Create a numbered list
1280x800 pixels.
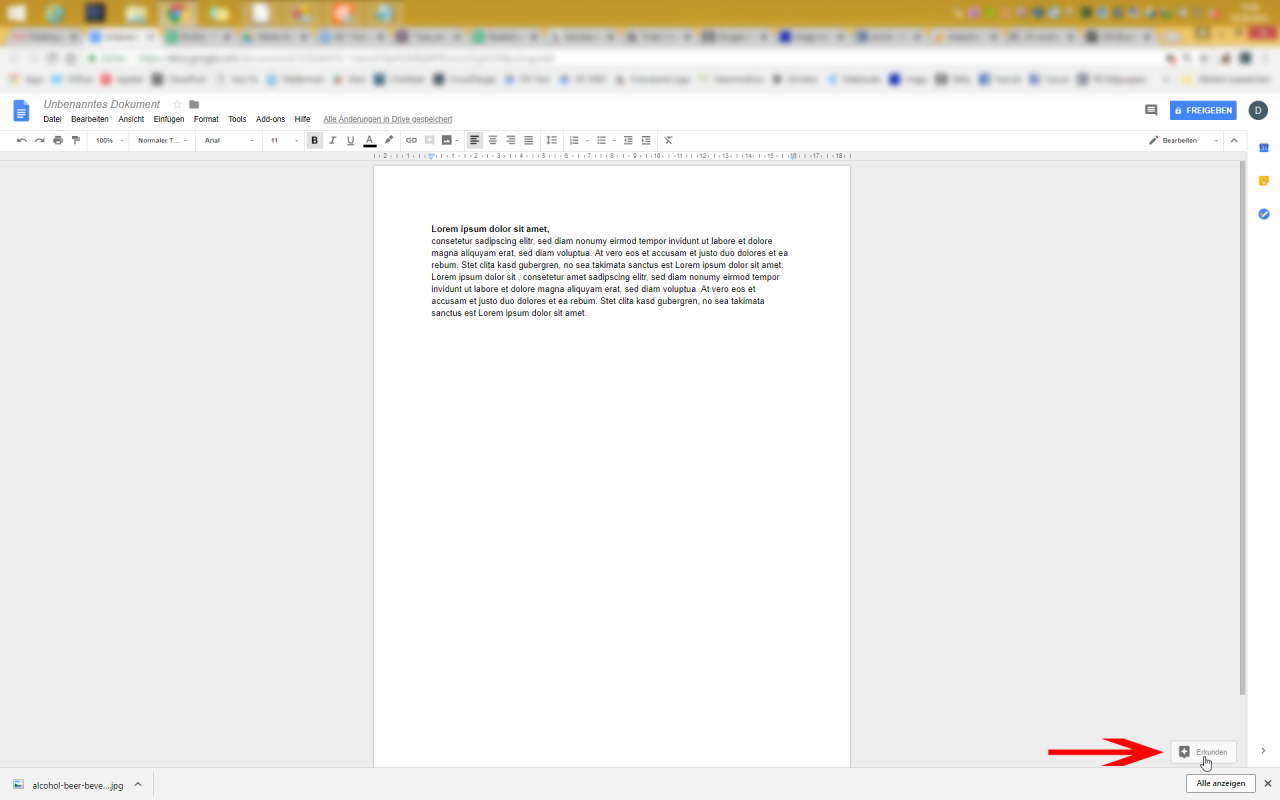tap(574, 140)
